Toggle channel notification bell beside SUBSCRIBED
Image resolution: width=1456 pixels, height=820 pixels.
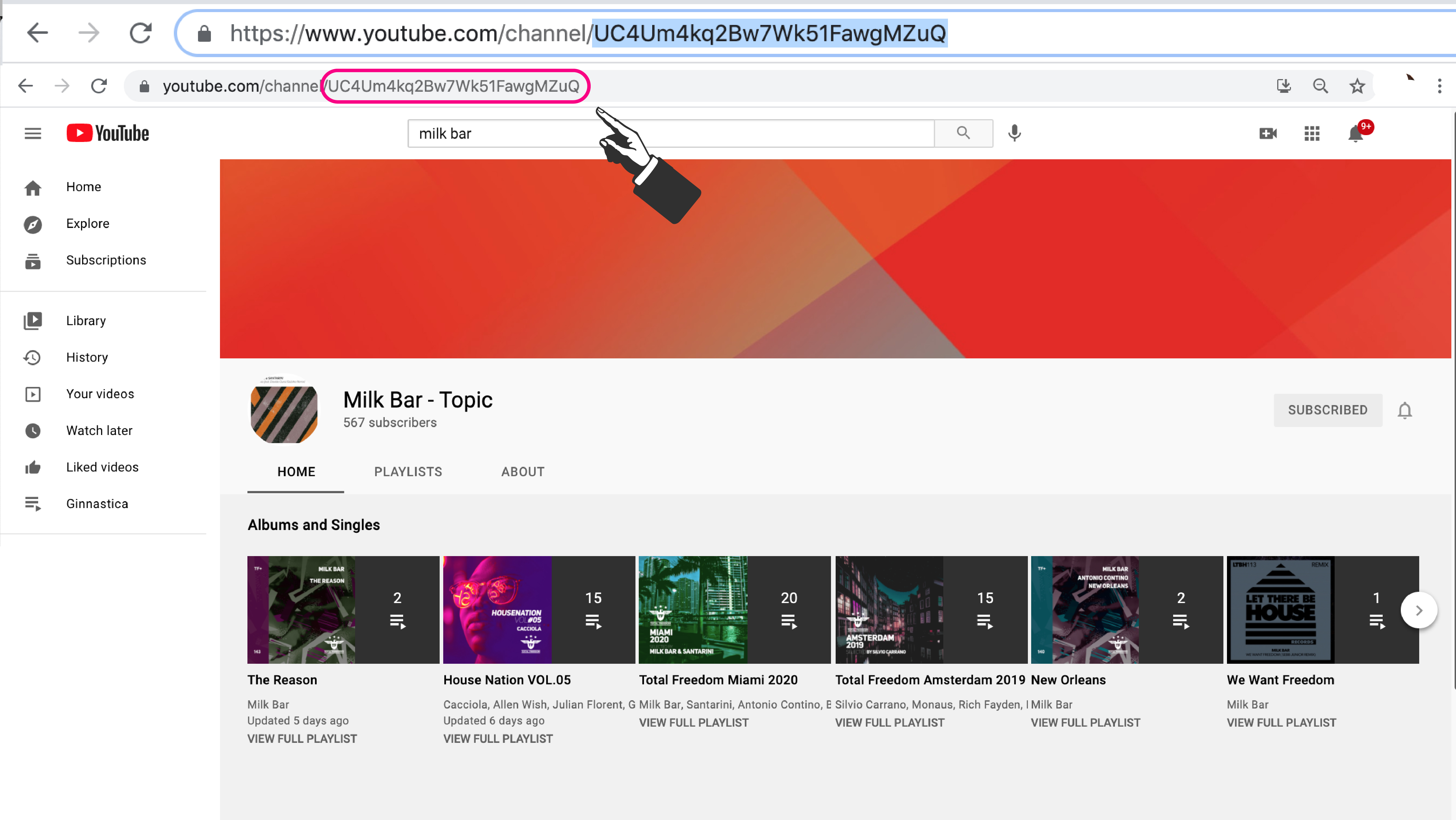point(1405,410)
